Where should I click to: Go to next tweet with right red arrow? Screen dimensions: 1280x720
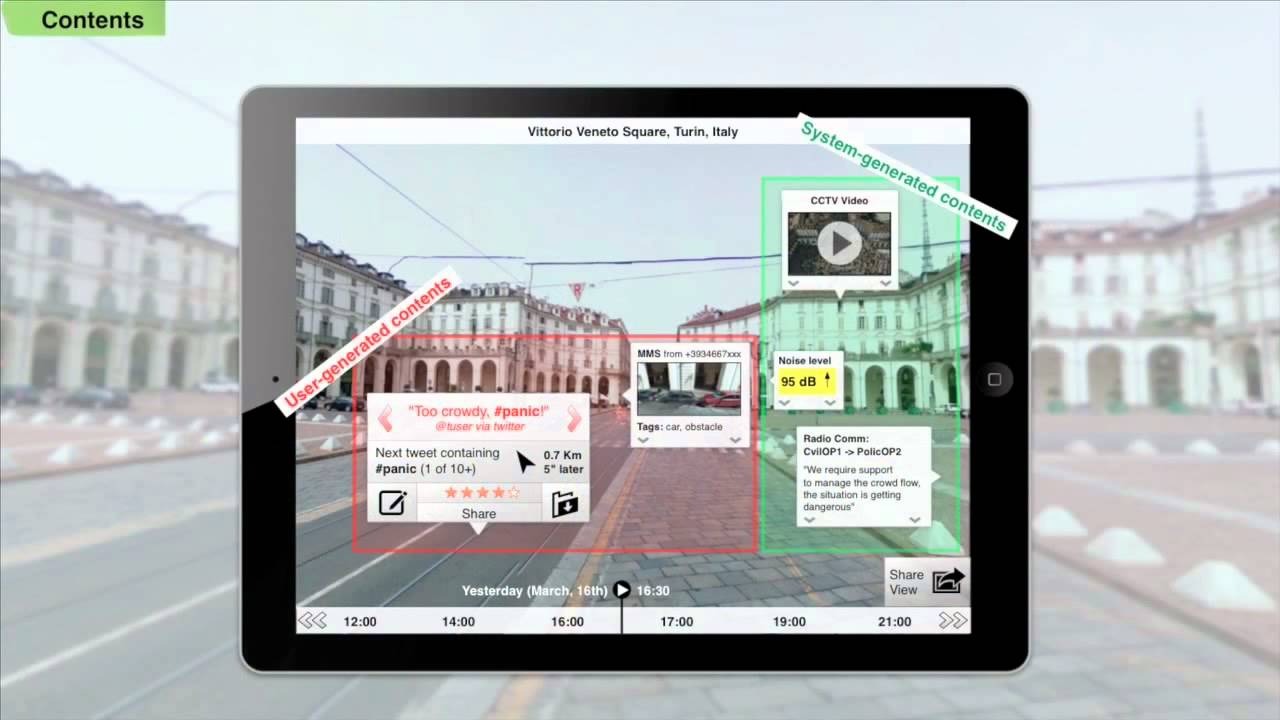(x=574, y=418)
